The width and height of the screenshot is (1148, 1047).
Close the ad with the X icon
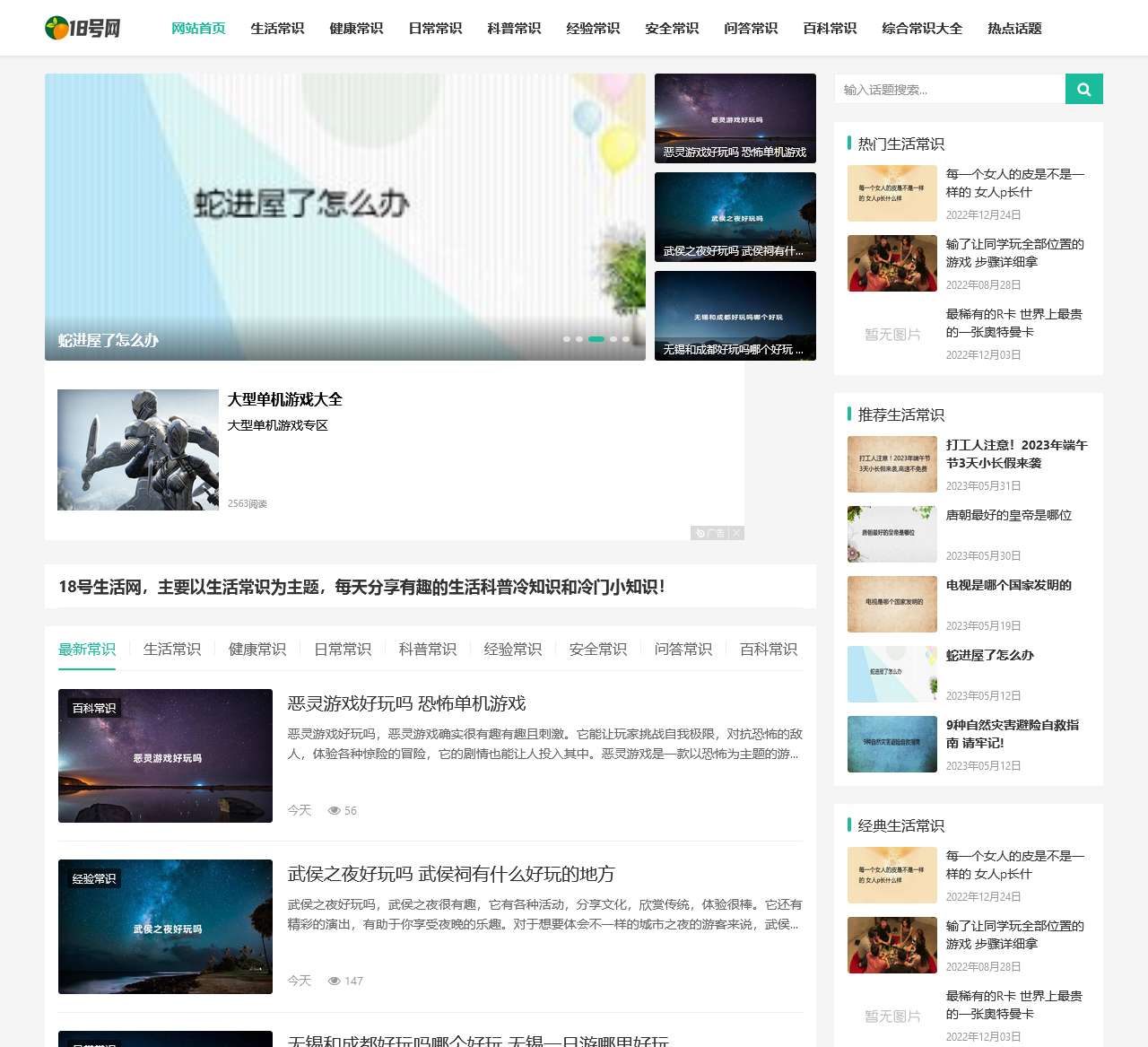(x=736, y=533)
